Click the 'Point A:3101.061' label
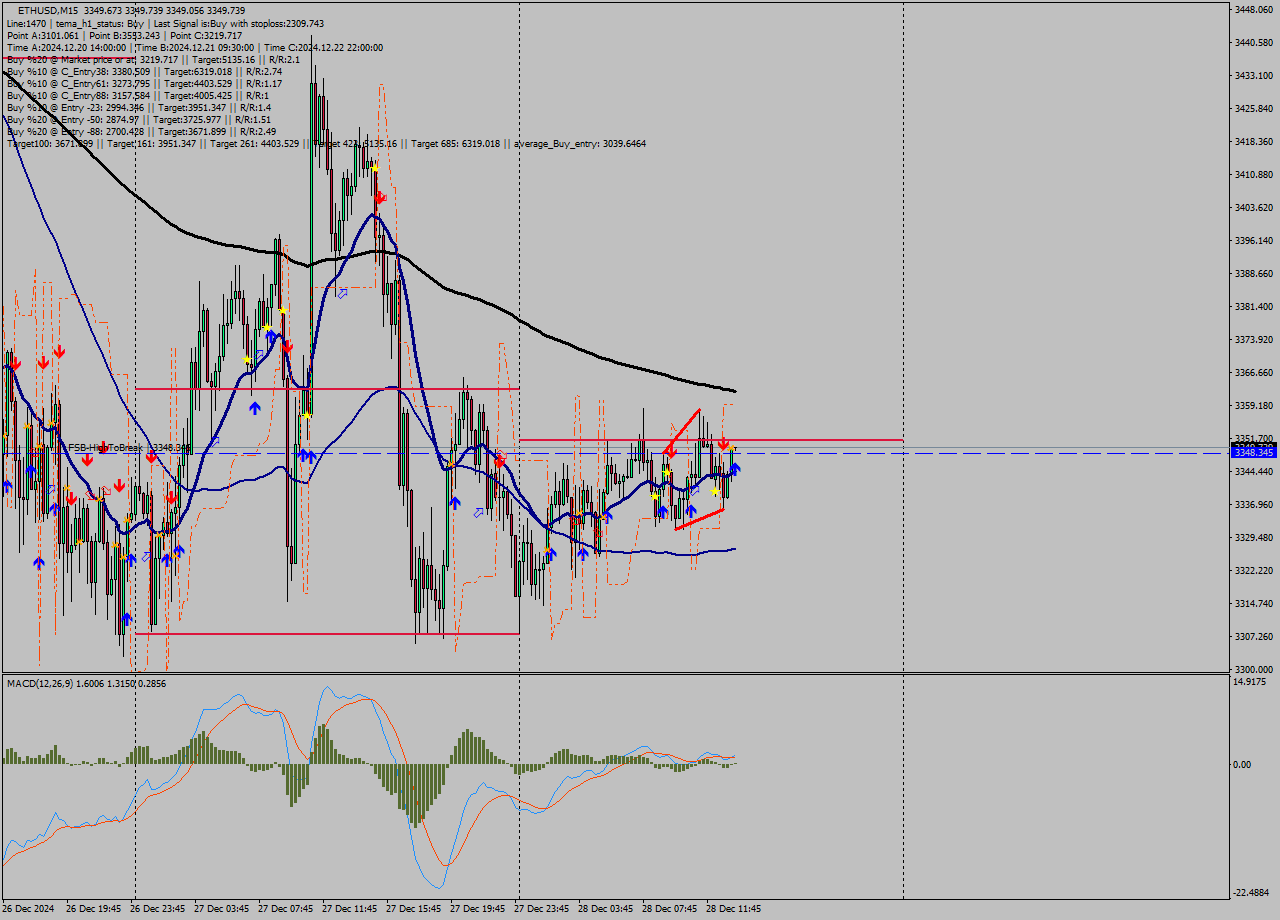 42,35
